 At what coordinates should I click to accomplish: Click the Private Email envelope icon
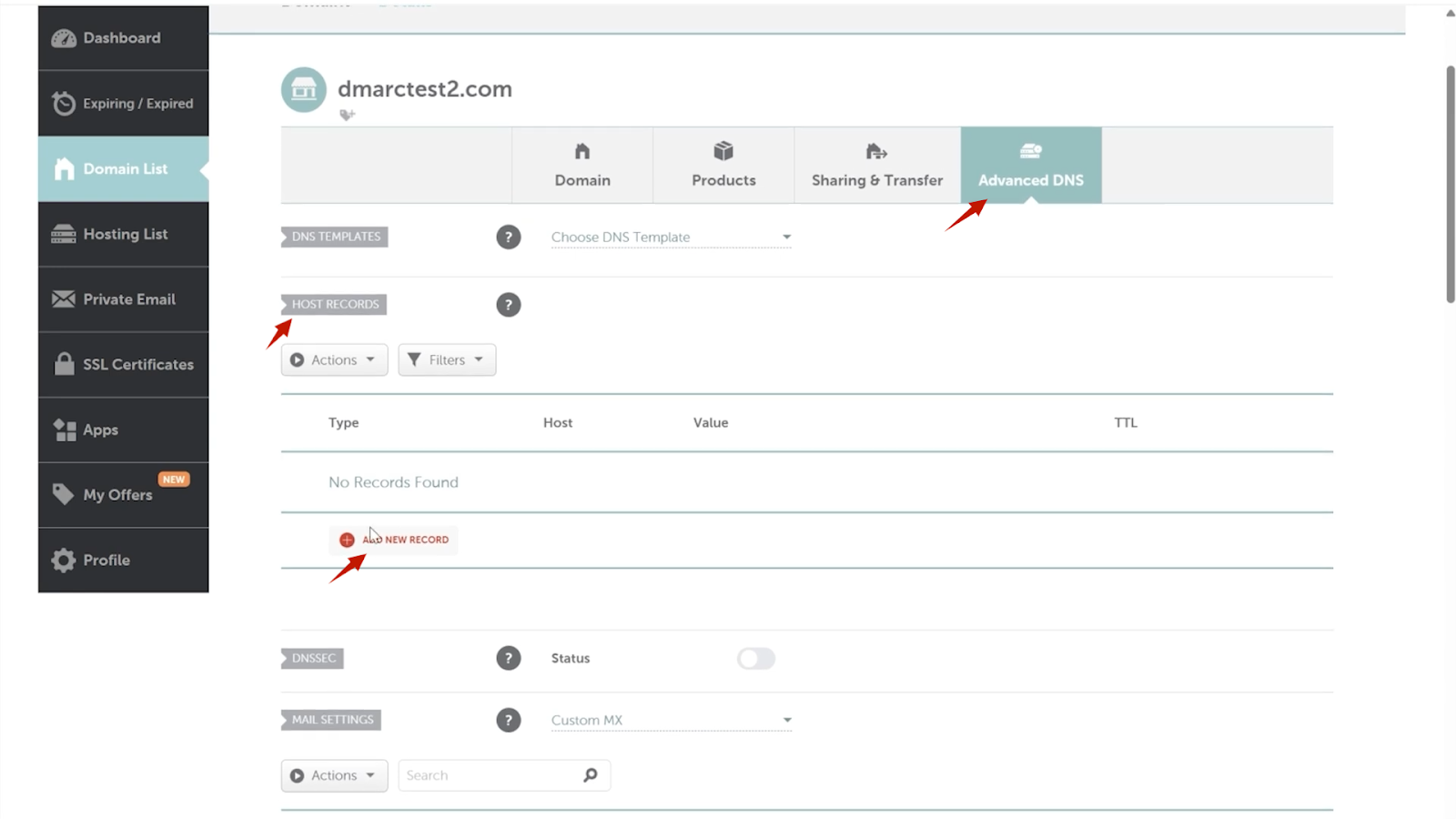[64, 299]
